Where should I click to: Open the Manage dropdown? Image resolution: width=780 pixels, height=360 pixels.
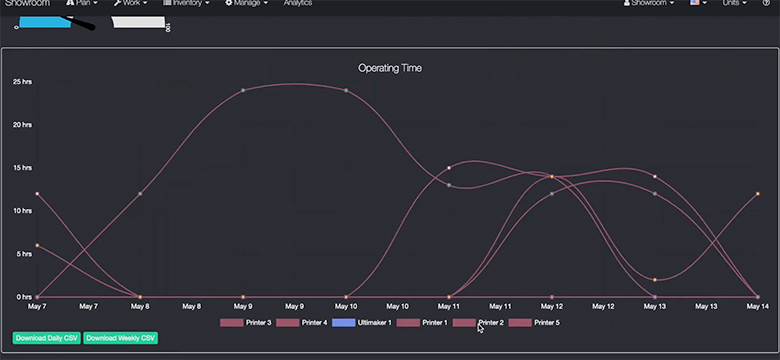[x=247, y=3]
